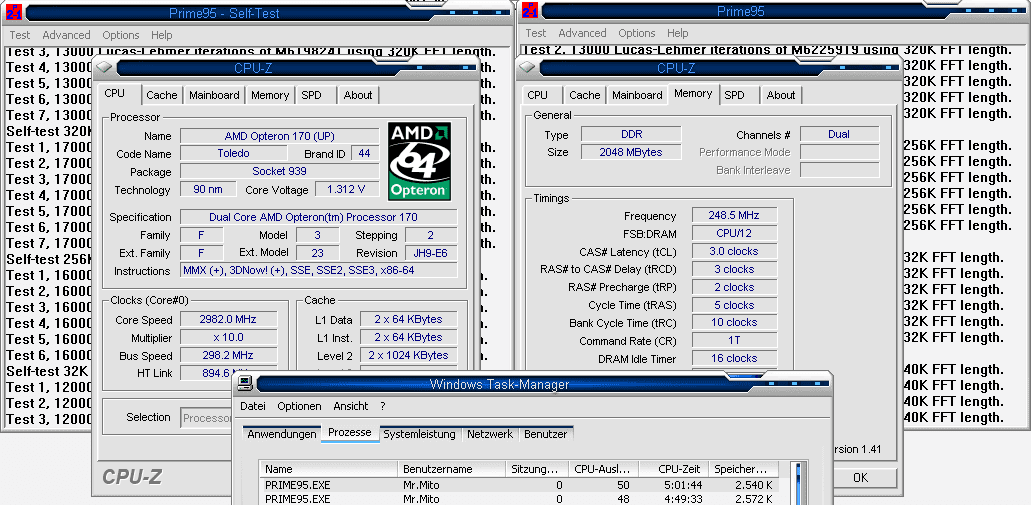Open Options menu in right Prime95 window

click(636, 33)
